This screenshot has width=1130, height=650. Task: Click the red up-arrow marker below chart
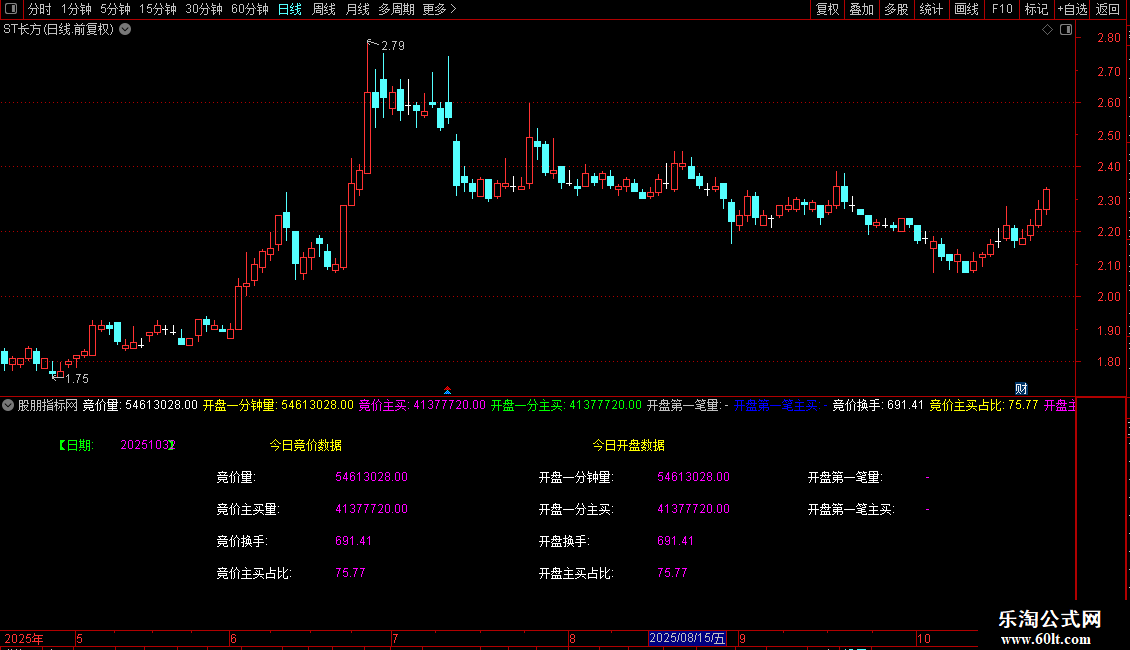click(448, 391)
